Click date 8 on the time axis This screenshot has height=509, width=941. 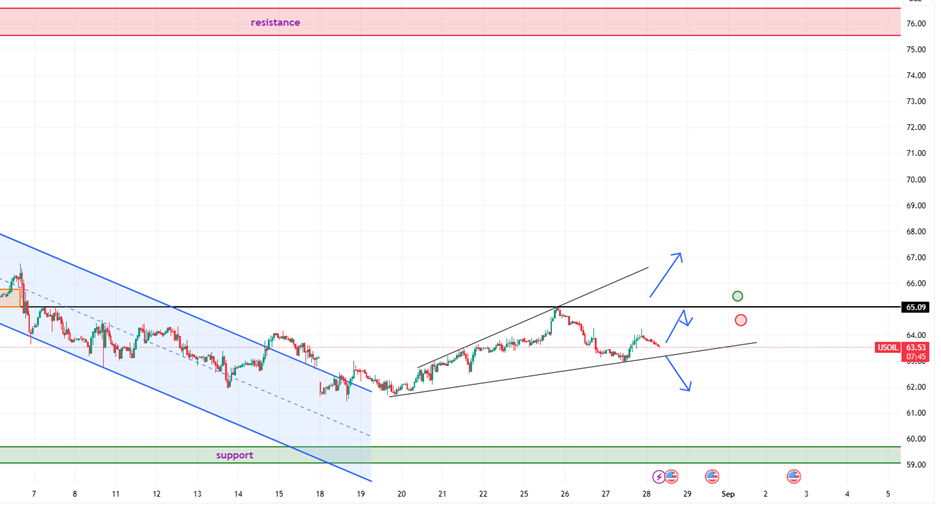pyautogui.click(x=75, y=494)
